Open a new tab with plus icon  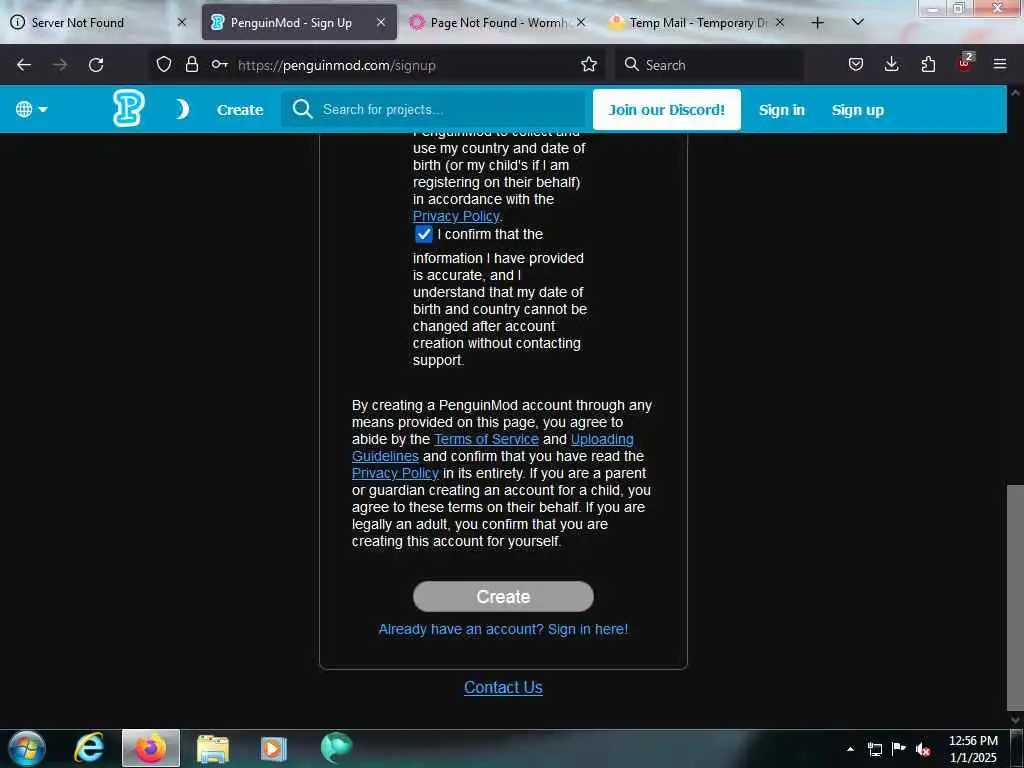click(817, 23)
